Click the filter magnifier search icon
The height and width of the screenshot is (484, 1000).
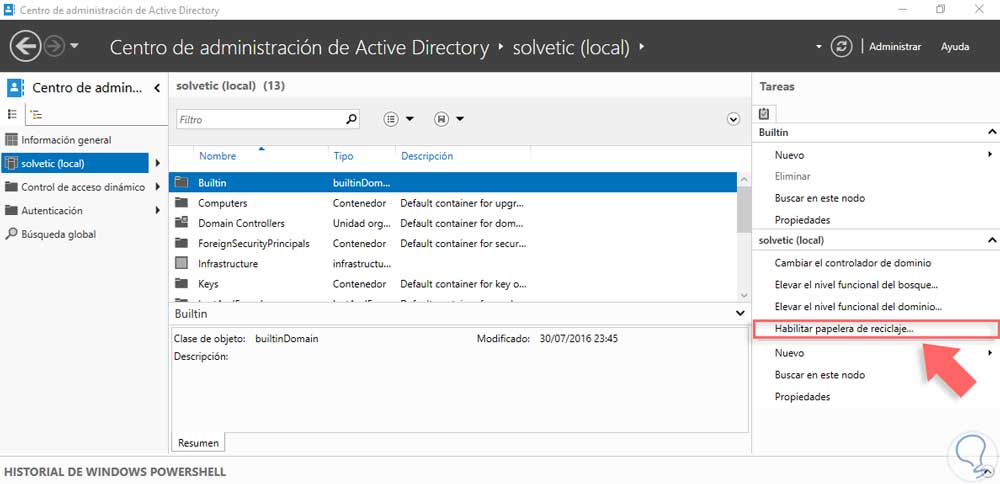click(351, 119)
